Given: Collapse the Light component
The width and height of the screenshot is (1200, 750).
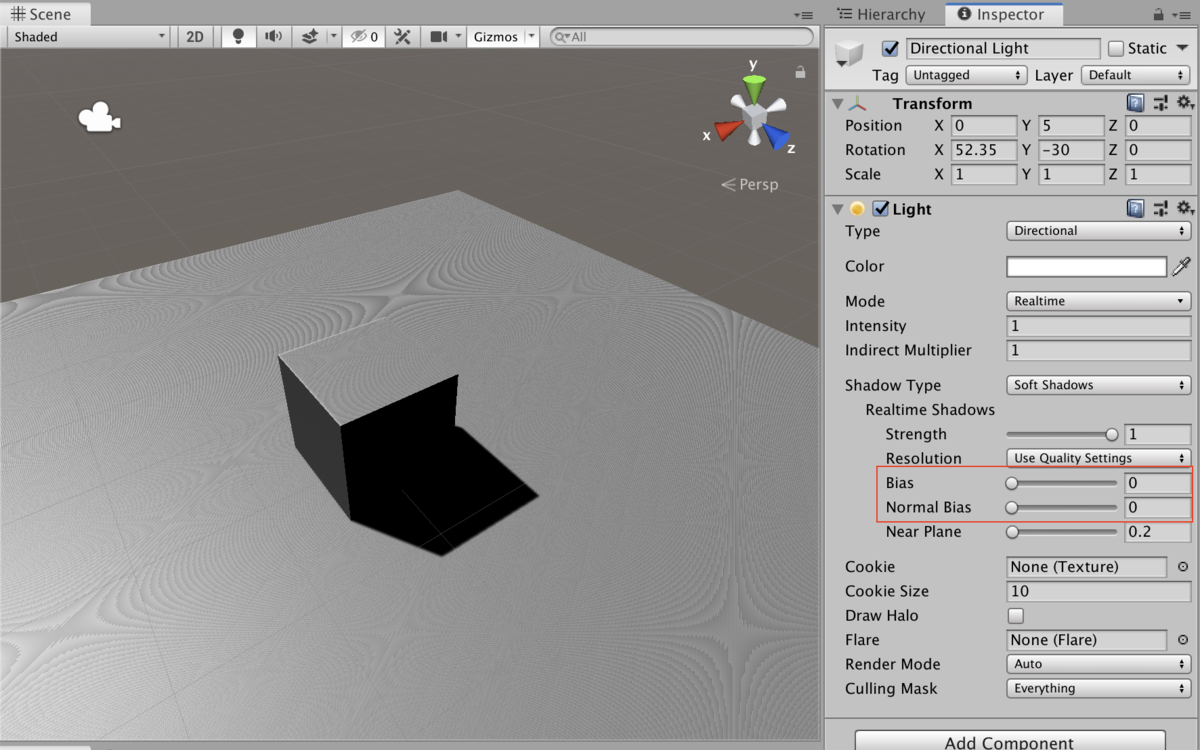Looking at the screenshot, I should 838,208.
